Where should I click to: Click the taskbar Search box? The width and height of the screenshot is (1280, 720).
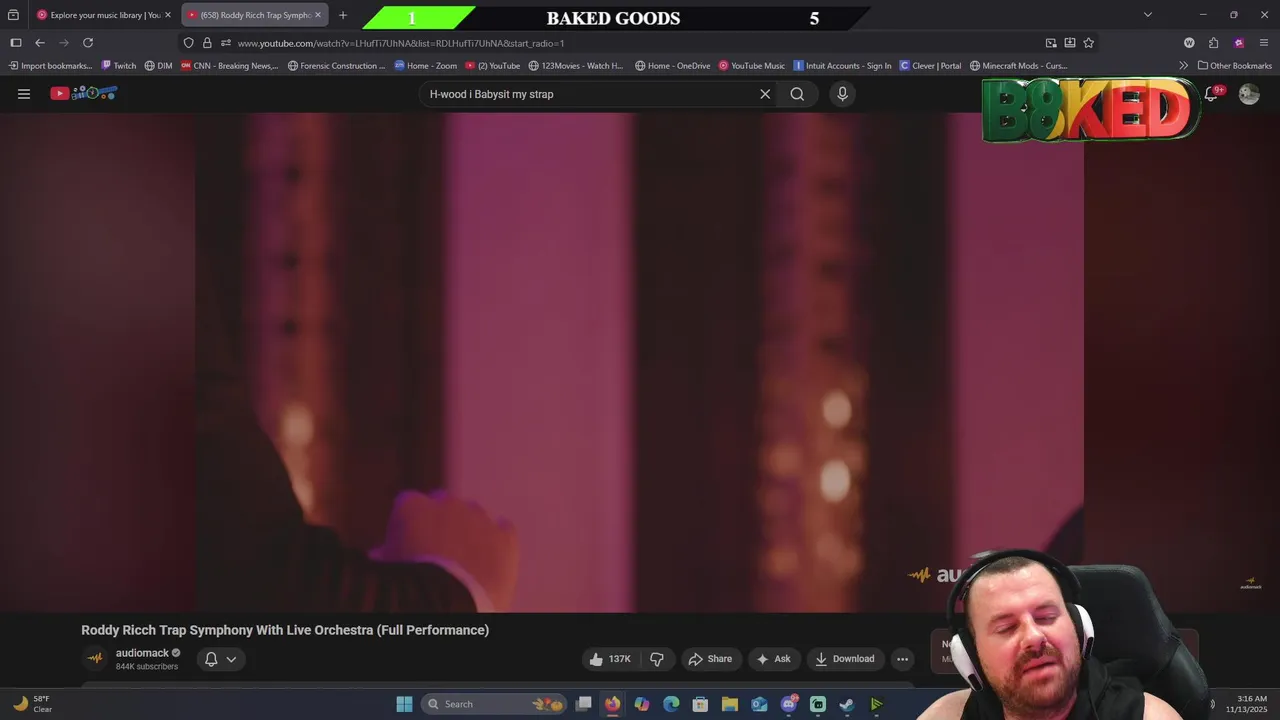point(495,704)
